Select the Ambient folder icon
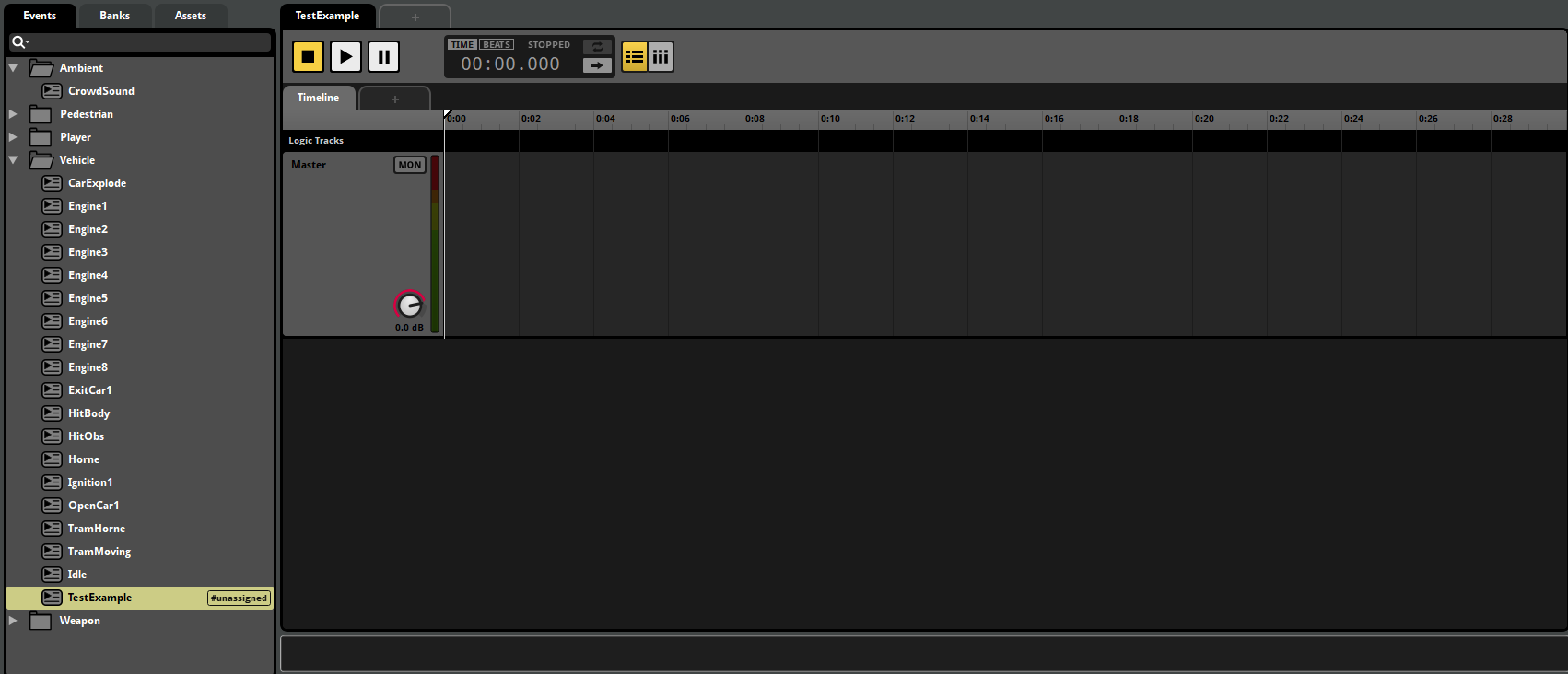 [41, 68]
